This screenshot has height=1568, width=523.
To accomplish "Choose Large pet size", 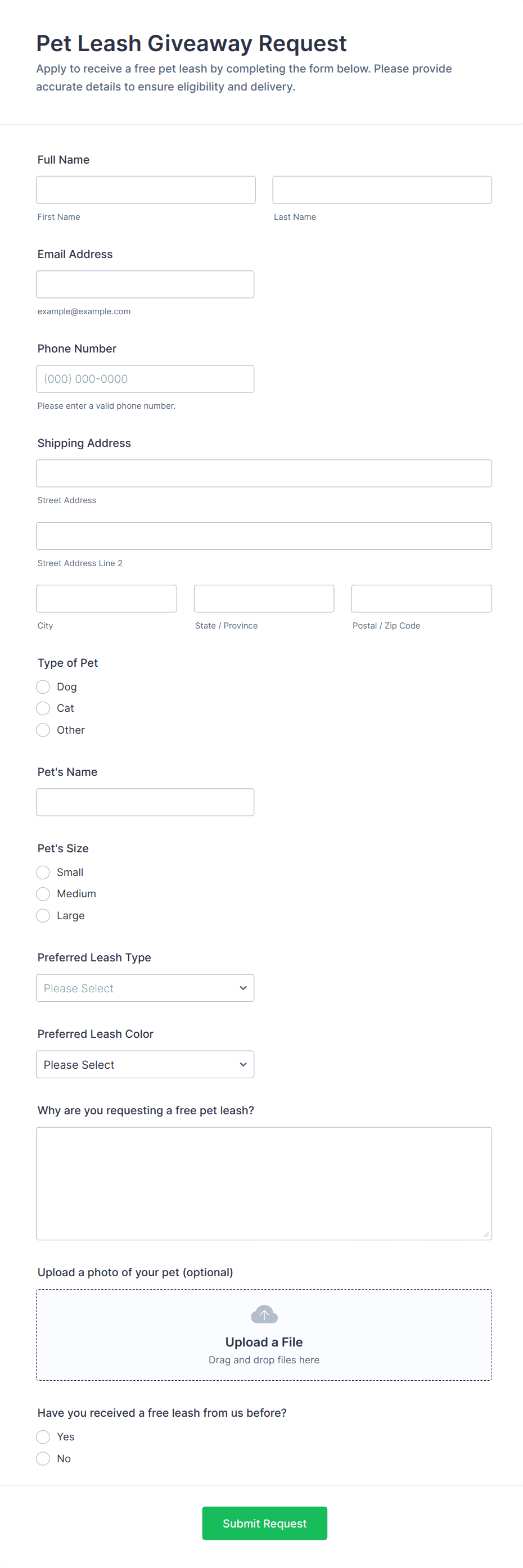I will click(43, 915).
